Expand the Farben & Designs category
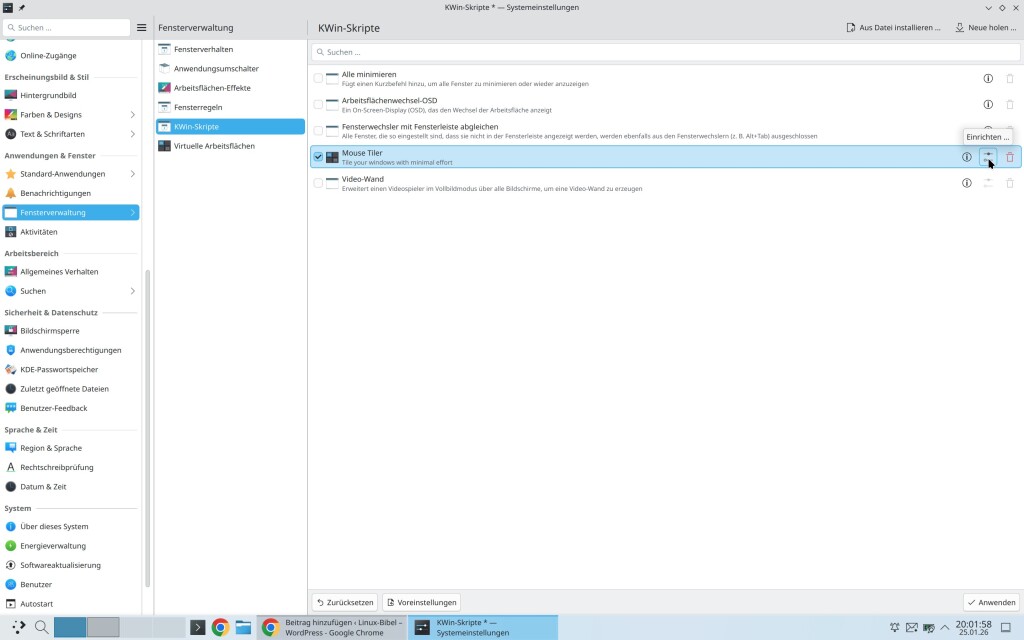 [132, 115]
